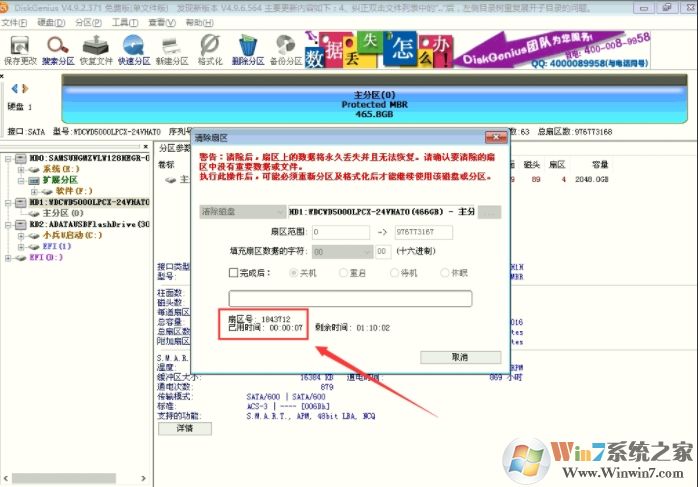Click the 系统 (E:) drive icon
The height and width of the screenshot is (487, 700).
(34, 170)
